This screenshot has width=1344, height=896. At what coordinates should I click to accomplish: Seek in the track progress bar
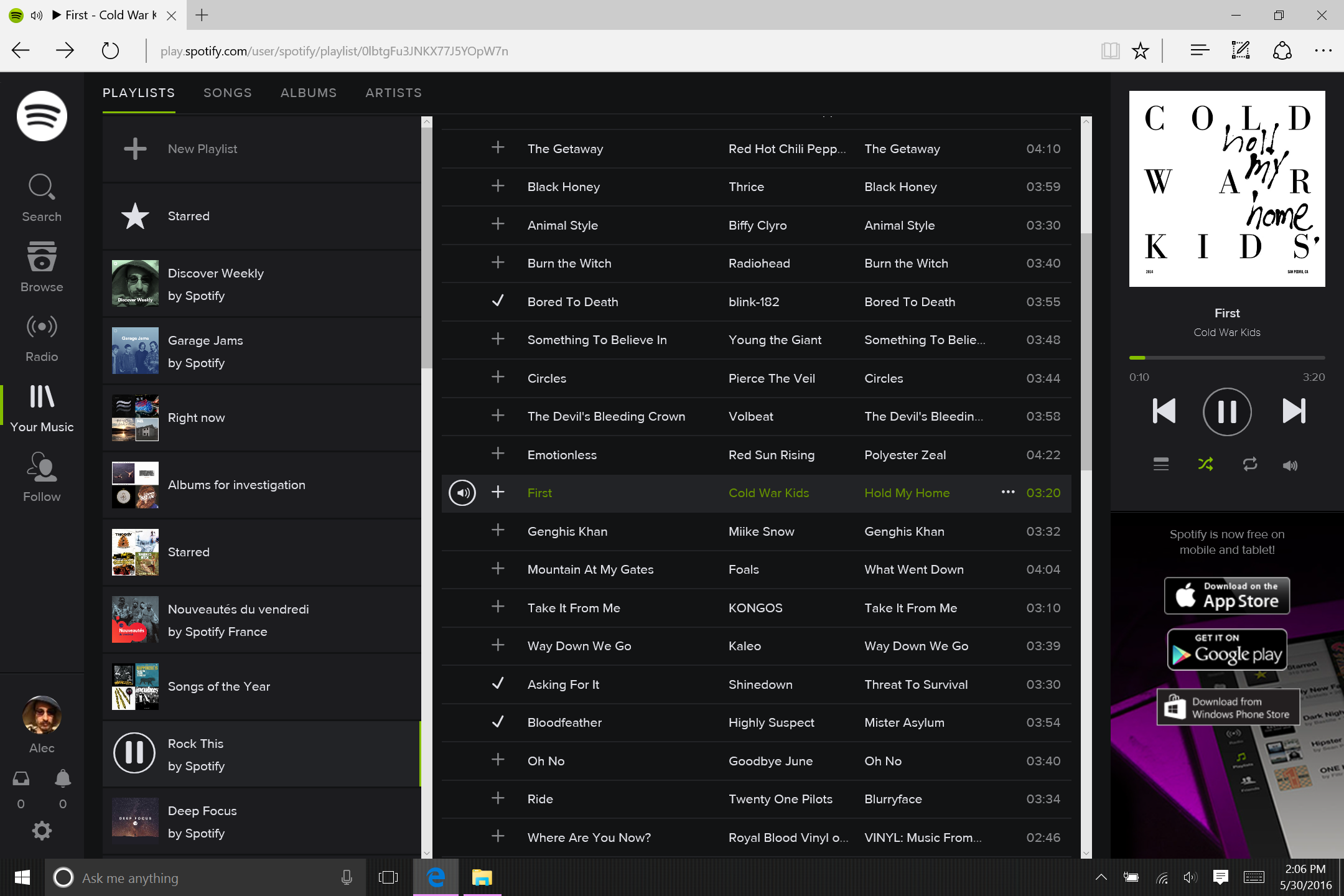click(x=1227, y=358)
